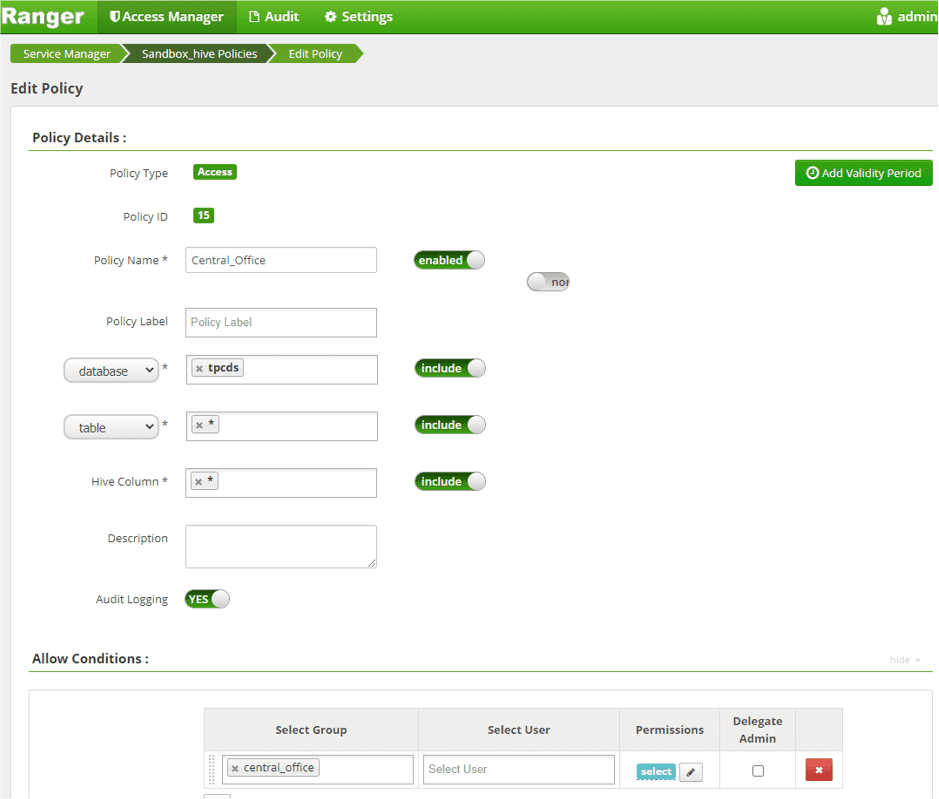Edit permissions with the pencil icon
The image size is (939, 799).
[x=690, y=772]
